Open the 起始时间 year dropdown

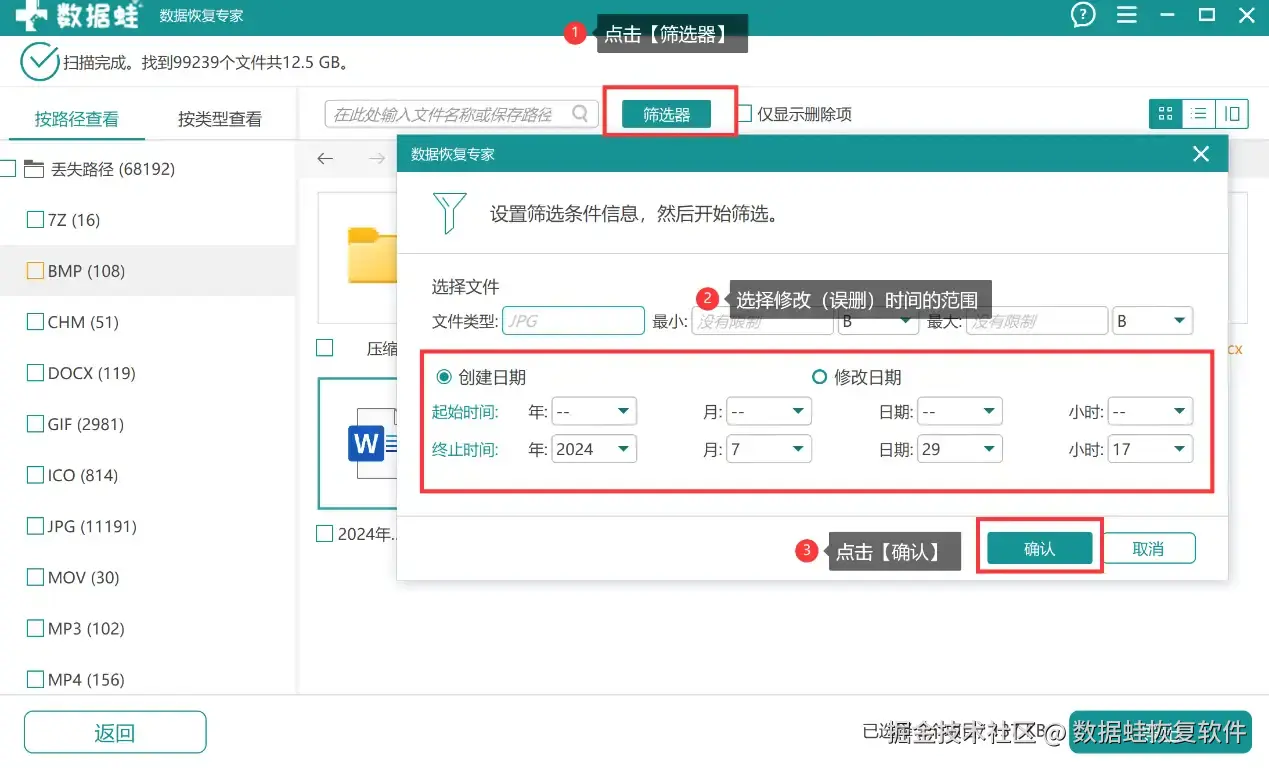594,411
